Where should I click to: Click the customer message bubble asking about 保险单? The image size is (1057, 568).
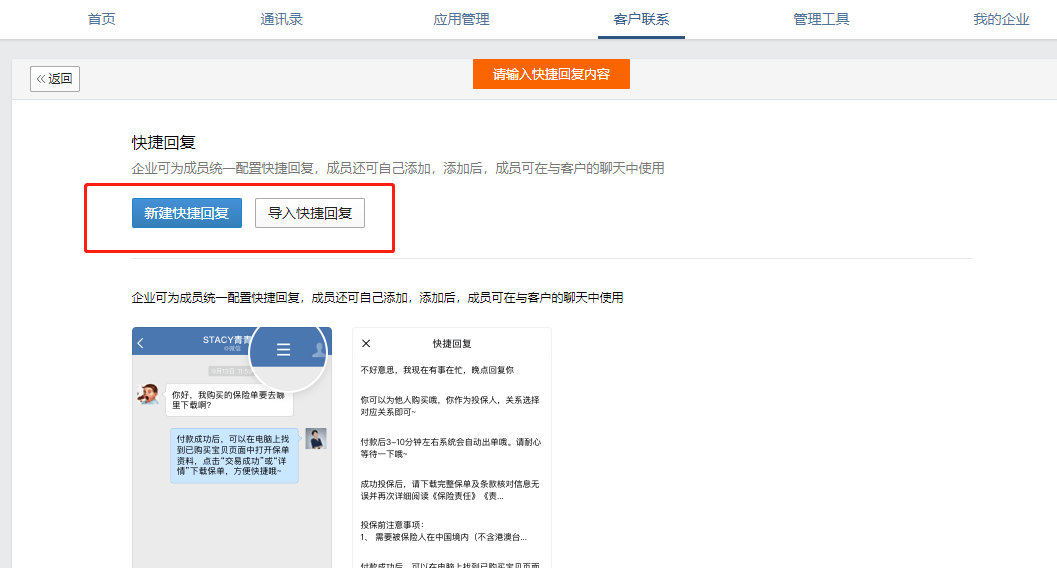click(229, 400)
